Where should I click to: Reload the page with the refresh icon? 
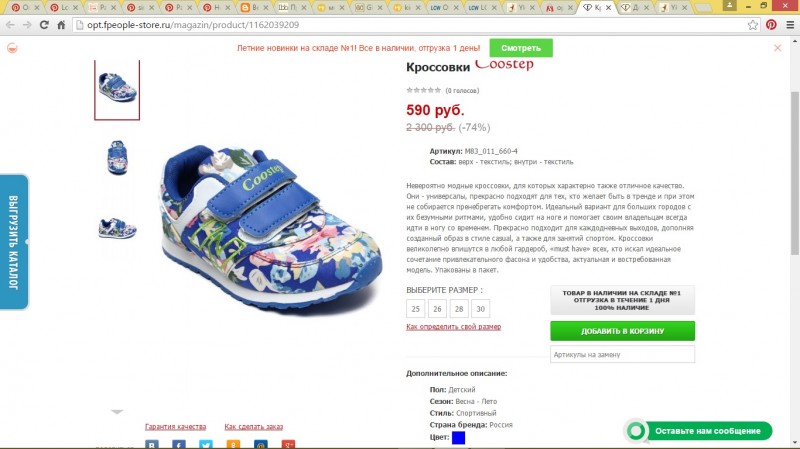(x=44, y=24)
